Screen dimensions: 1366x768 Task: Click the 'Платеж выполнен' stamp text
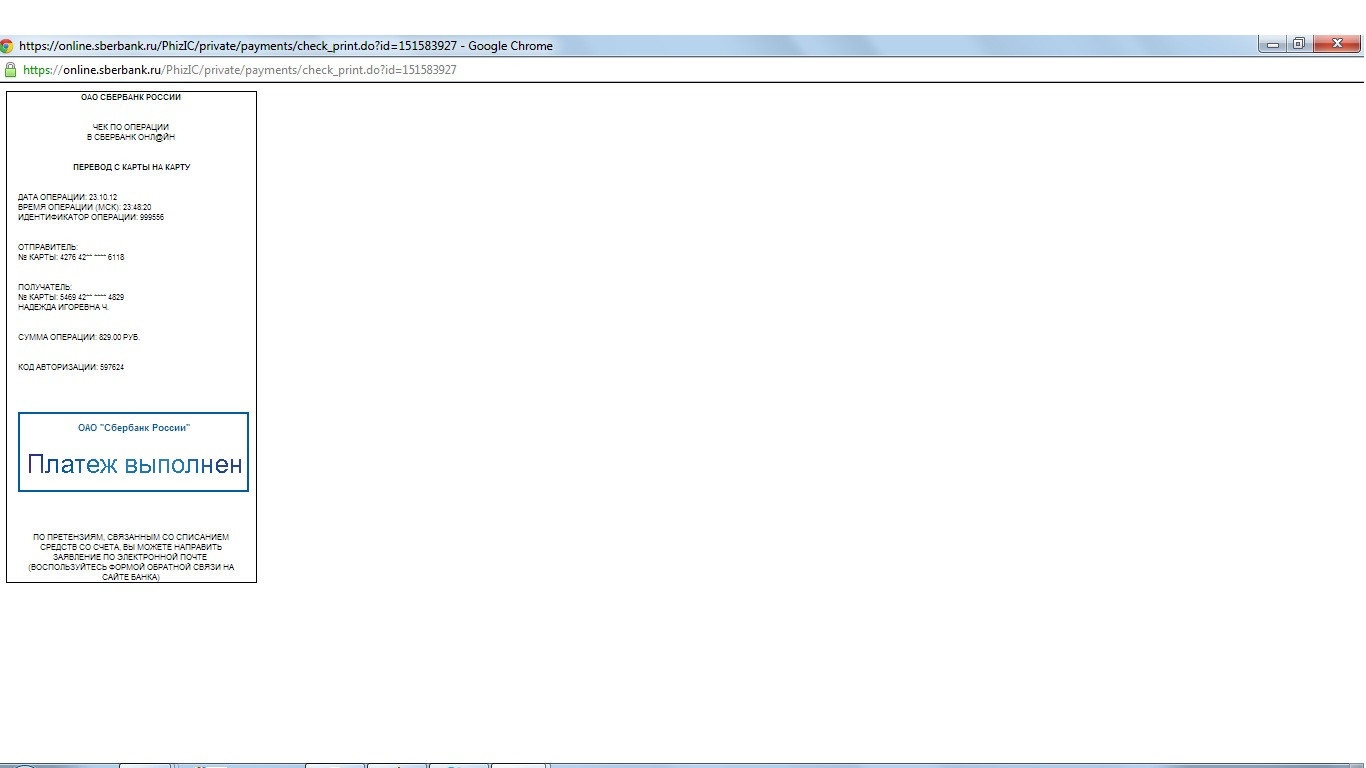pos(134,464)
